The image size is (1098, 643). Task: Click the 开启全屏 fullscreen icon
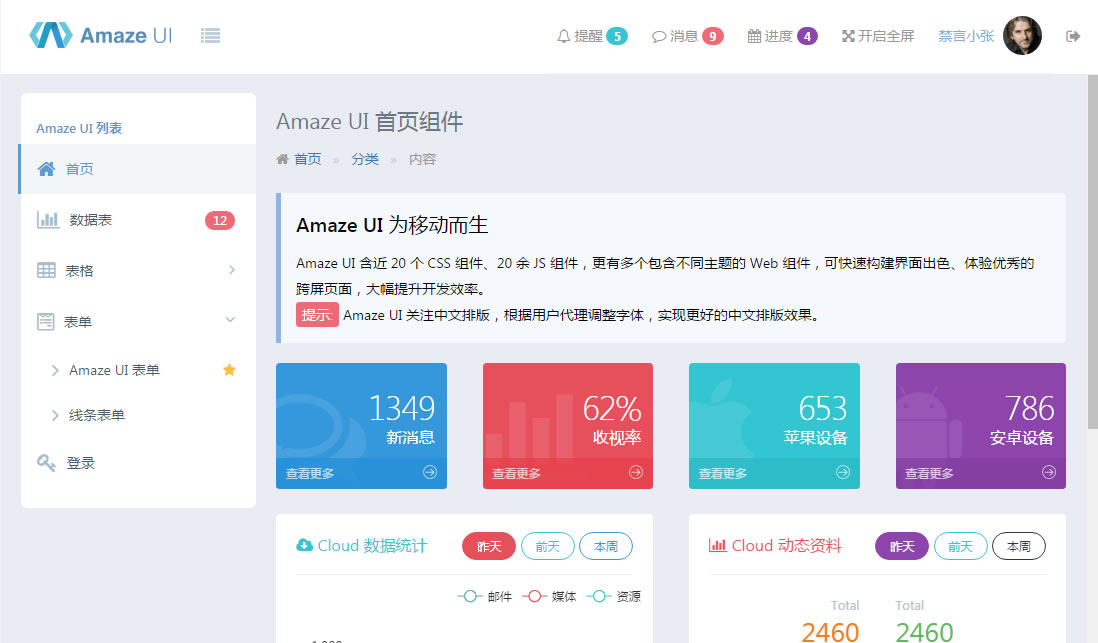click(848, 36)
